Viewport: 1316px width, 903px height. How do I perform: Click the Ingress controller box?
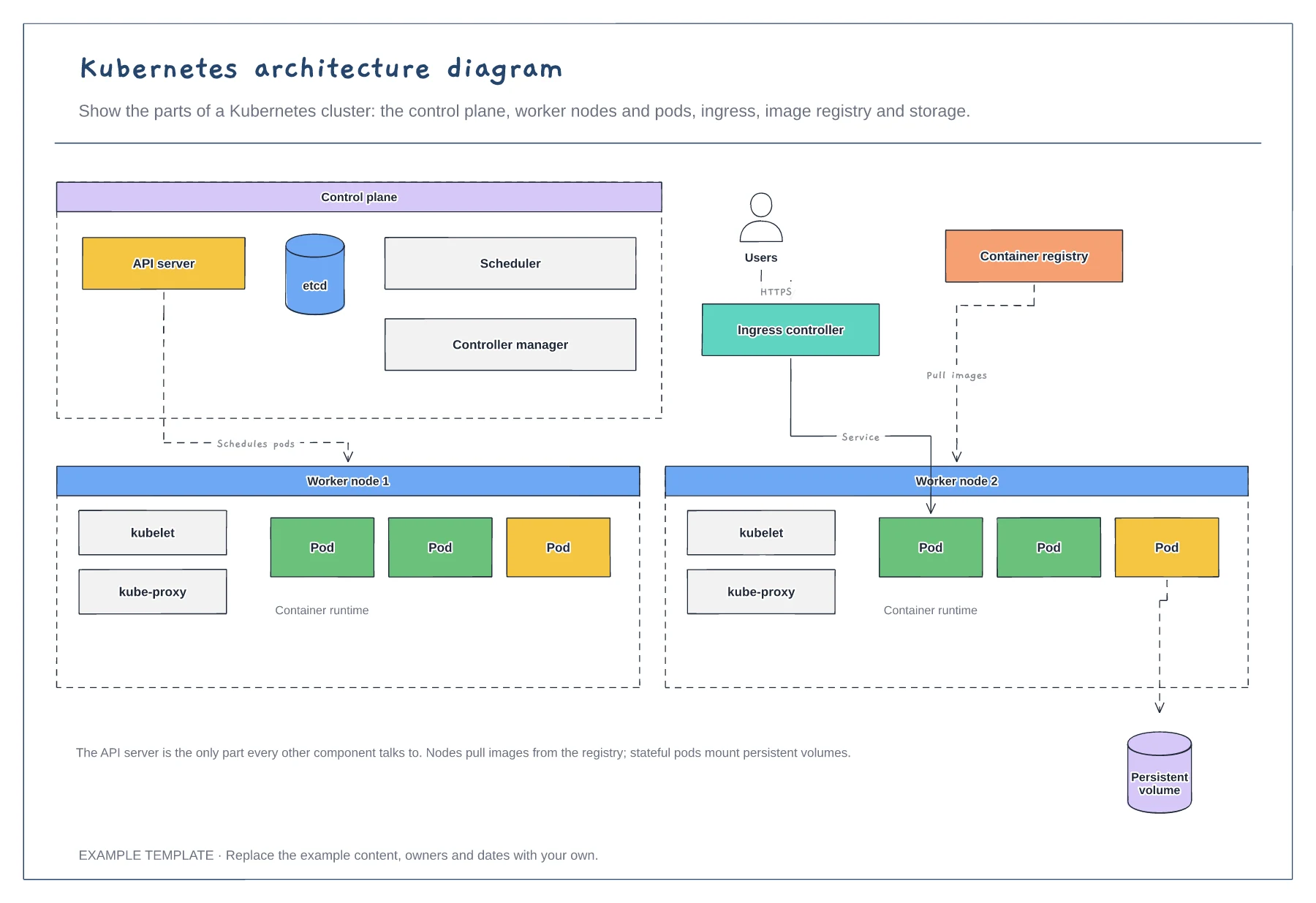pos(790,330)
